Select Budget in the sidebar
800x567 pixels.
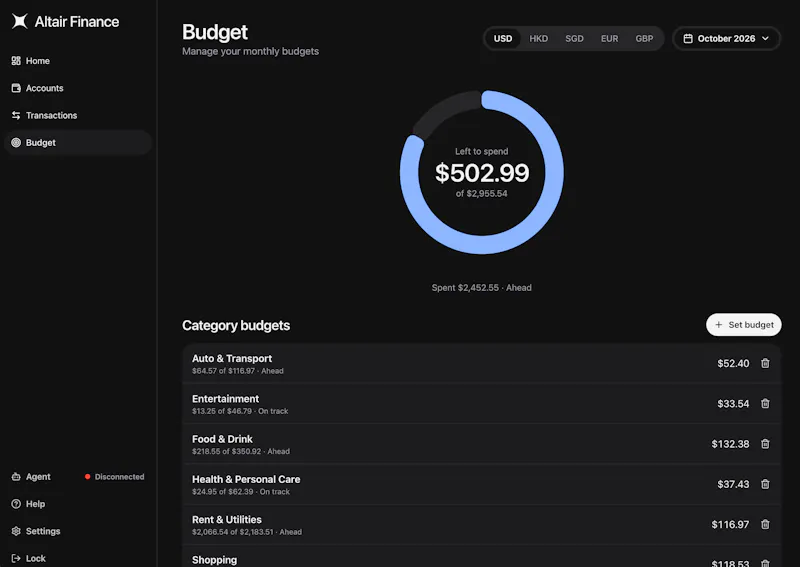[x=78, y=143]
